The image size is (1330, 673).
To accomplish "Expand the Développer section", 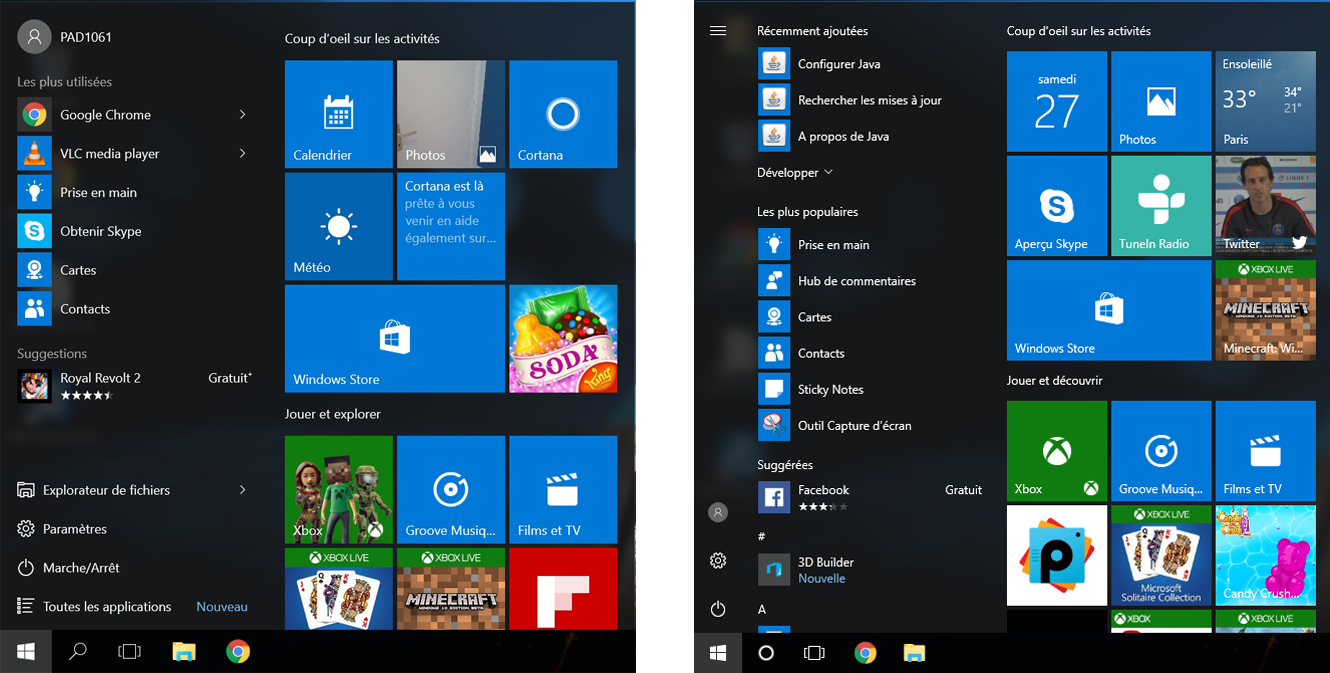I will (795, 172).
